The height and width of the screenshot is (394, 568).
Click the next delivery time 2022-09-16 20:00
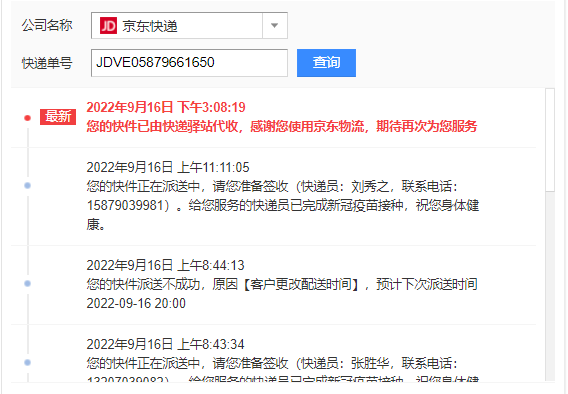[x=136, y=303]
